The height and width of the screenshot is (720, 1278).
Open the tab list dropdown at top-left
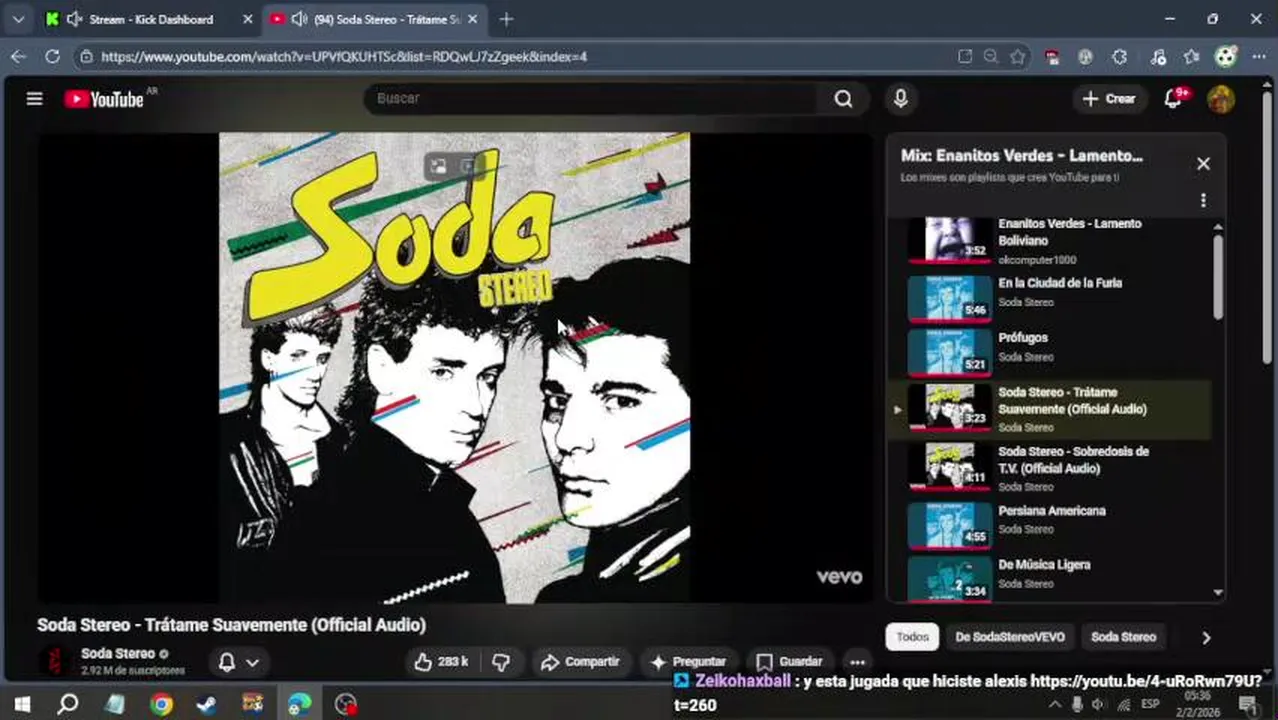(18, 19)
